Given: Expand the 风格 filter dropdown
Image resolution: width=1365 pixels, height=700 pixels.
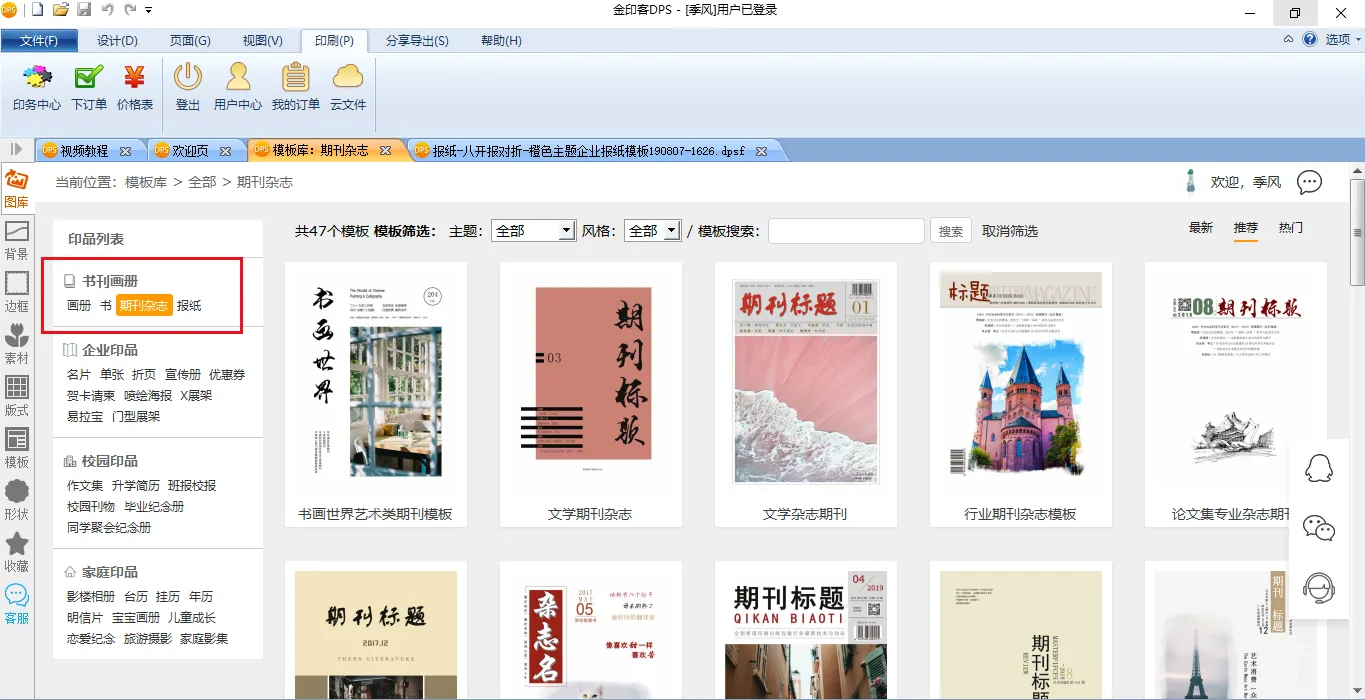Looking at the screenshot, I should [x=671, y=231].
